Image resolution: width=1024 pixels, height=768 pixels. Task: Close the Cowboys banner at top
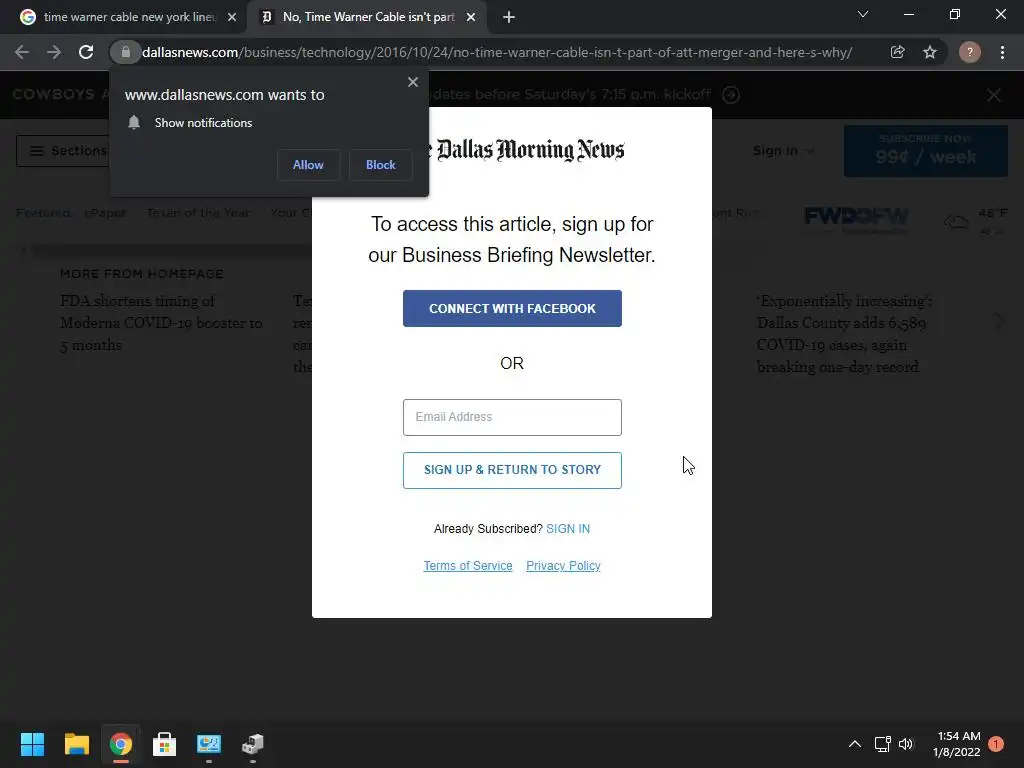(994, 95)
